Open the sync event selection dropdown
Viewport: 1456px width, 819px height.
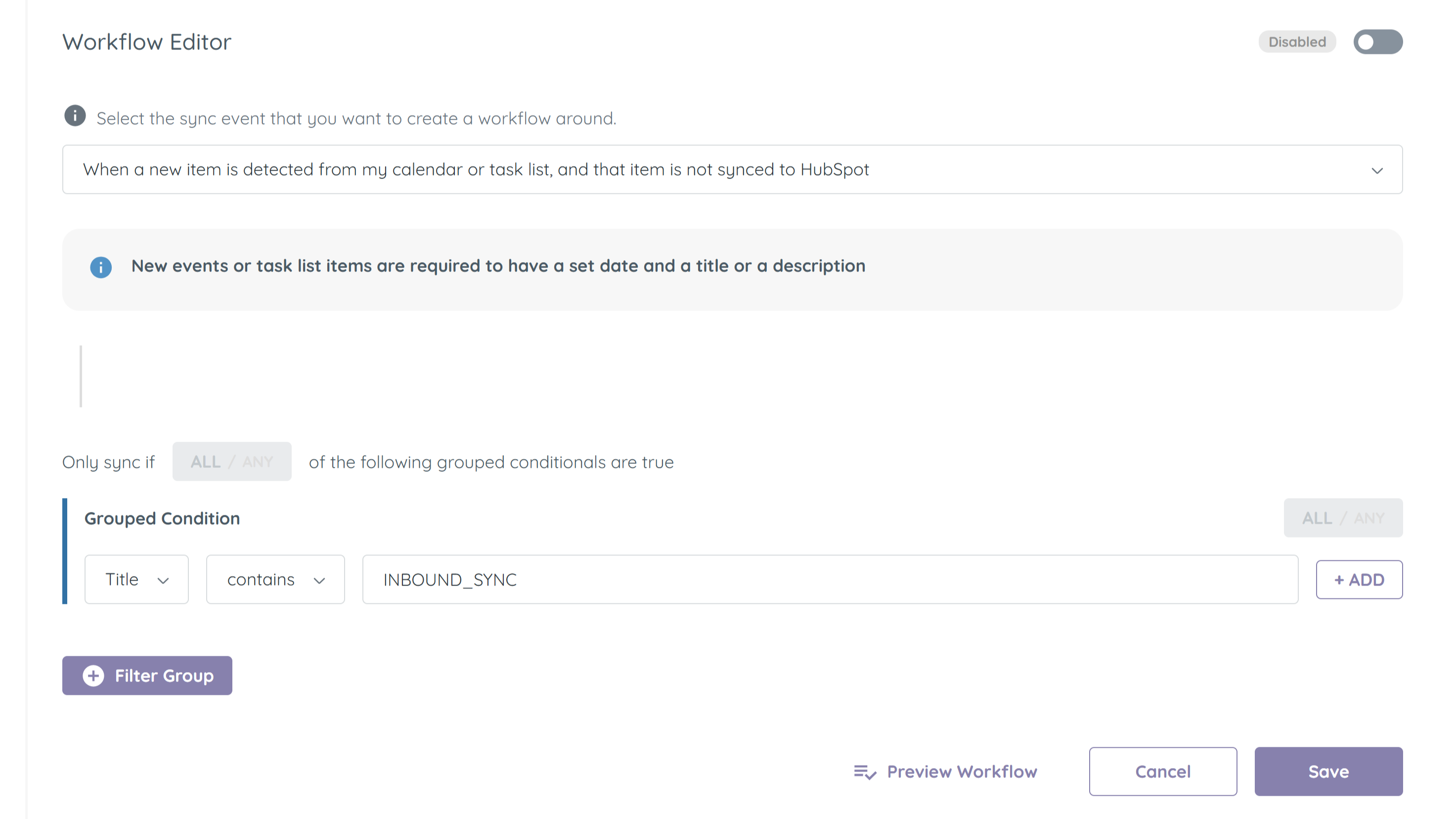pos(731,170)
